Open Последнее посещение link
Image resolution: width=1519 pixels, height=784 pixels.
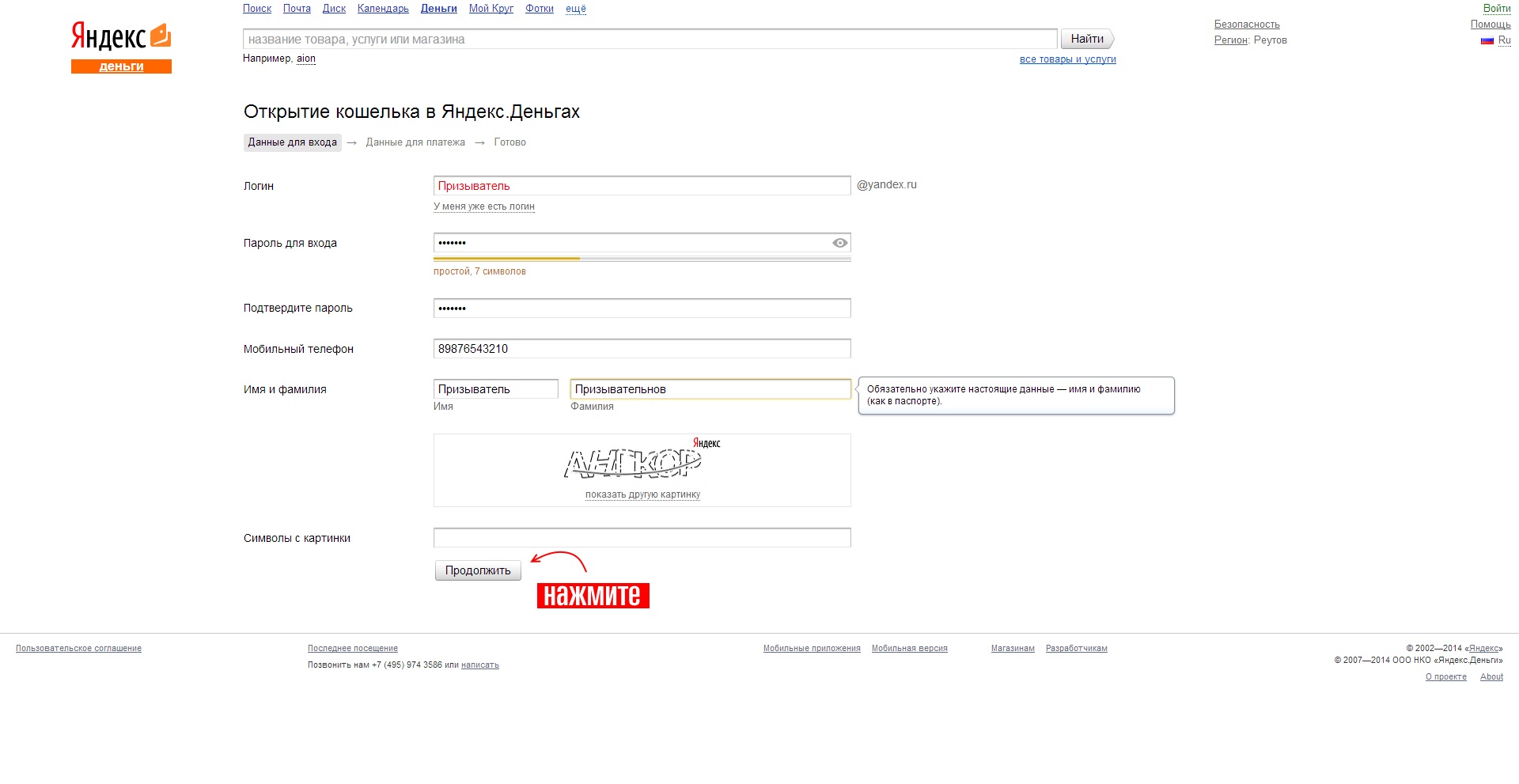[x=353, y=649]
